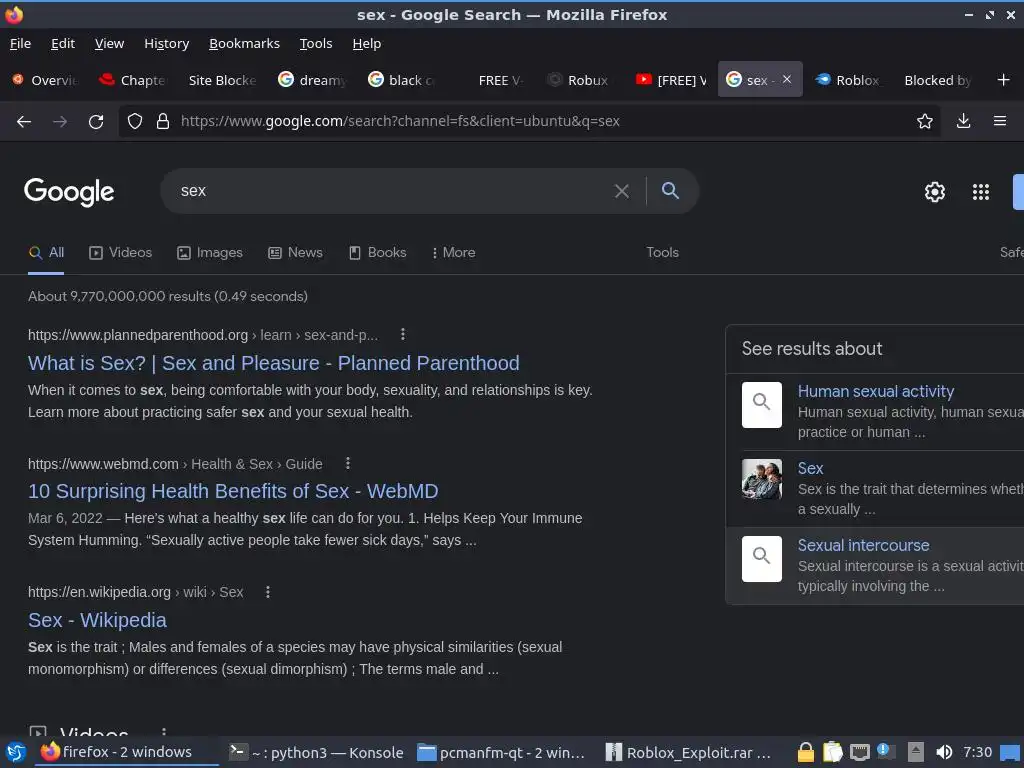Screen dimensions: 1024x768
Task: Open the search Tools options
Action: (x=662, y=253)
